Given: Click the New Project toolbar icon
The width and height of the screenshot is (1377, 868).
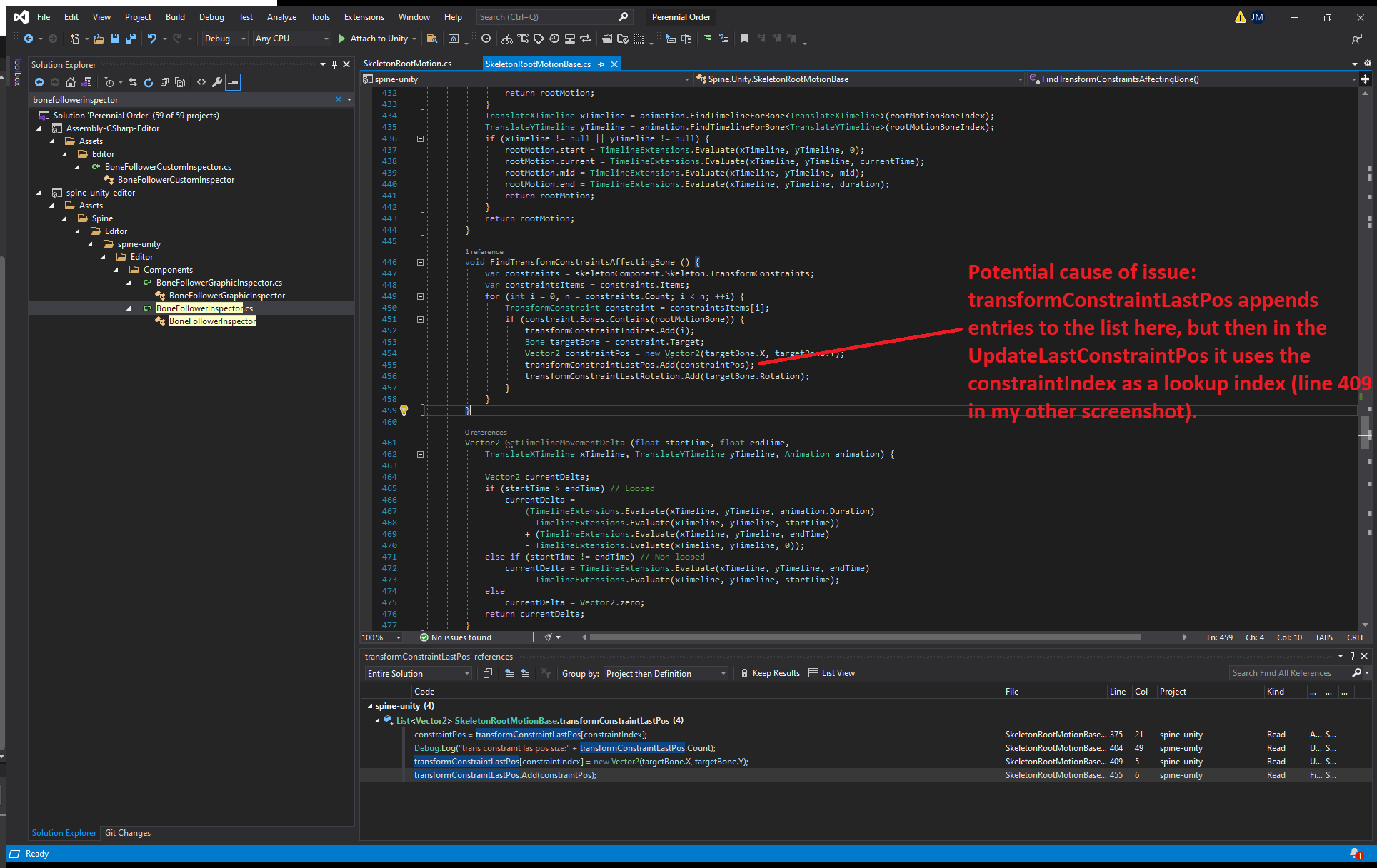Looking at the screenshot, I should pos(74,39).
